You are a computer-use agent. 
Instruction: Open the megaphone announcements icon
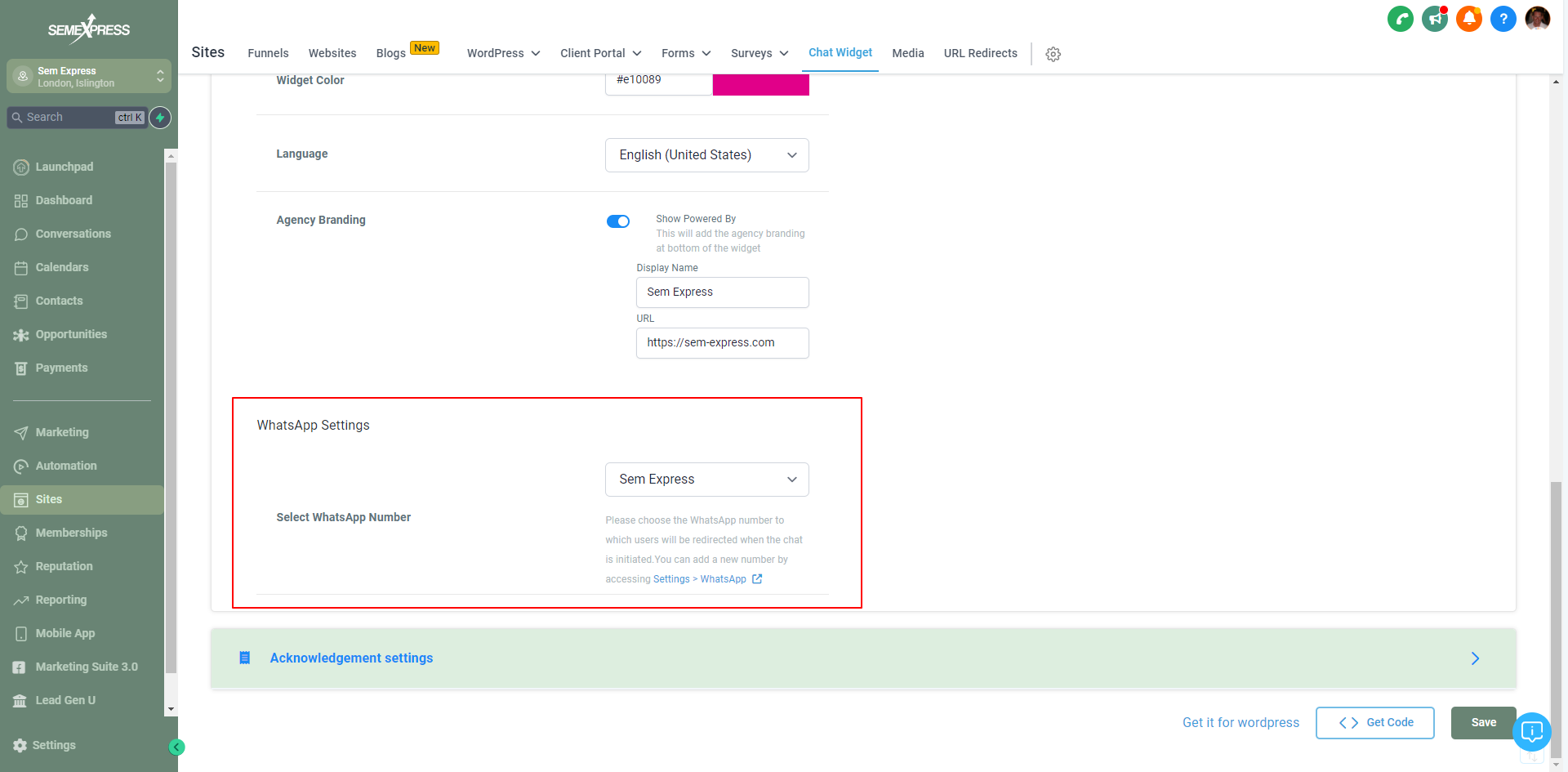pyautogui.click(x=1434, y=19)
